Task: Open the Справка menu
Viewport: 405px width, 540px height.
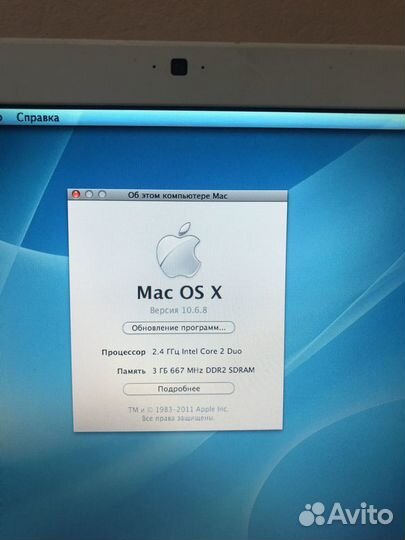Action: [38, 118]
